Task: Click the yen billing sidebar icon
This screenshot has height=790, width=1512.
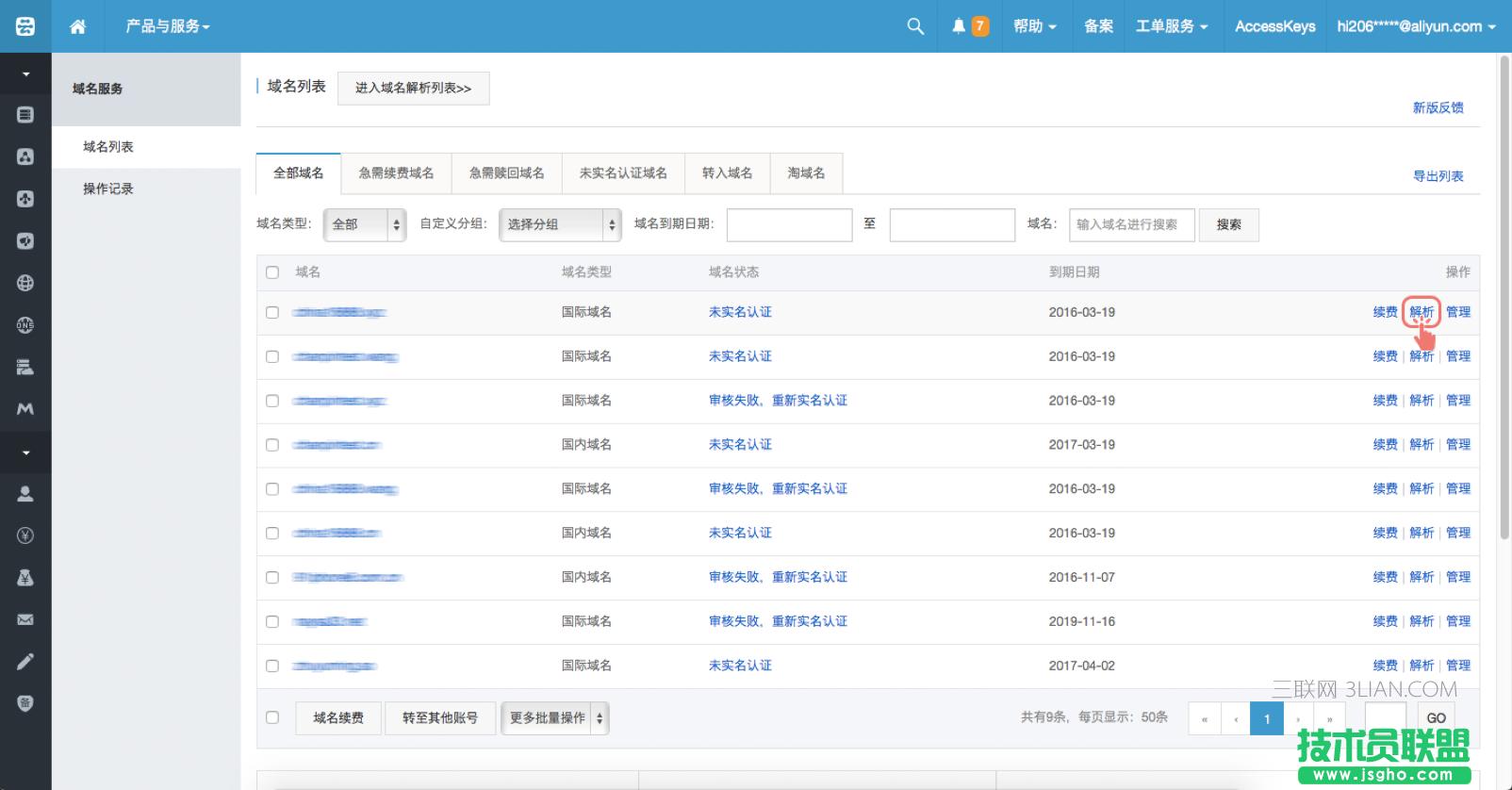Action: pyautogui.click(x=25, y=535)
